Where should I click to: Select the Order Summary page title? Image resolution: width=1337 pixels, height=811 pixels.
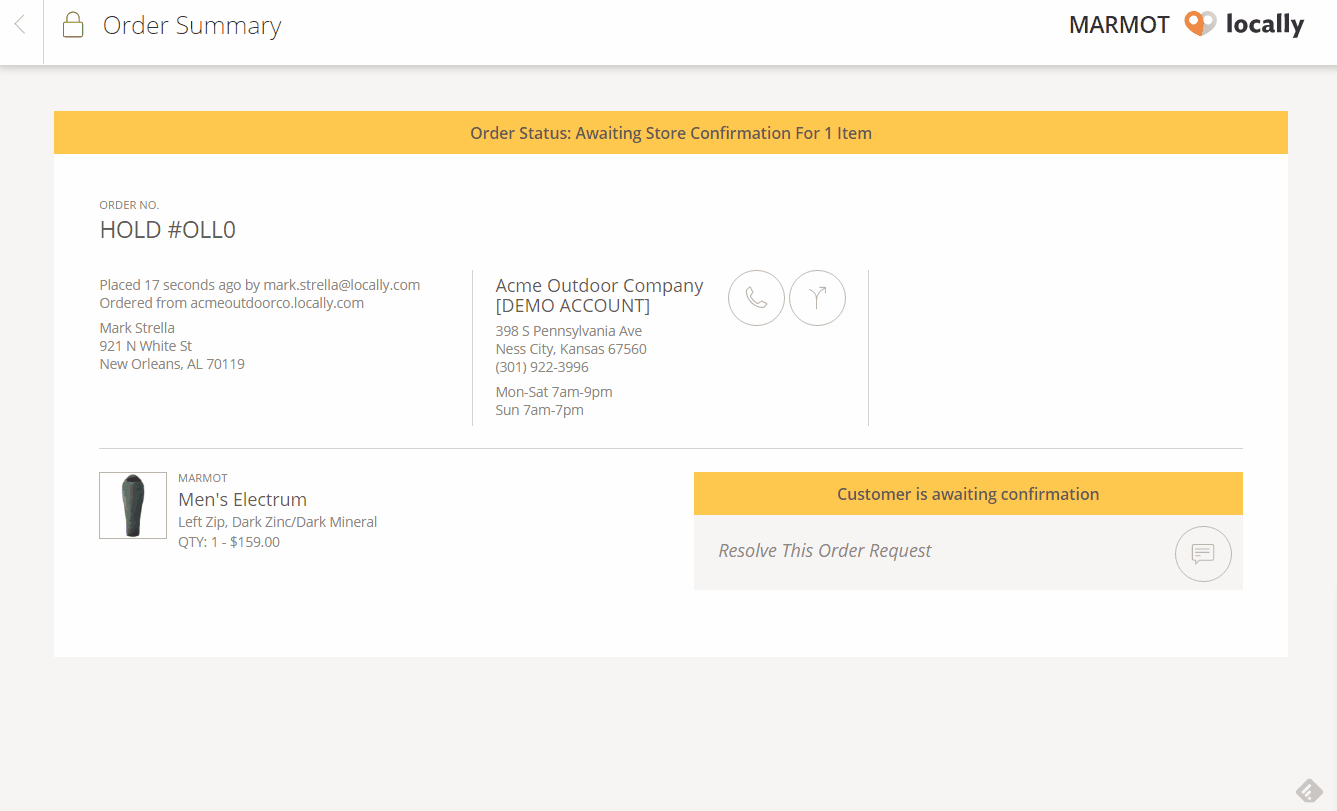192,25
